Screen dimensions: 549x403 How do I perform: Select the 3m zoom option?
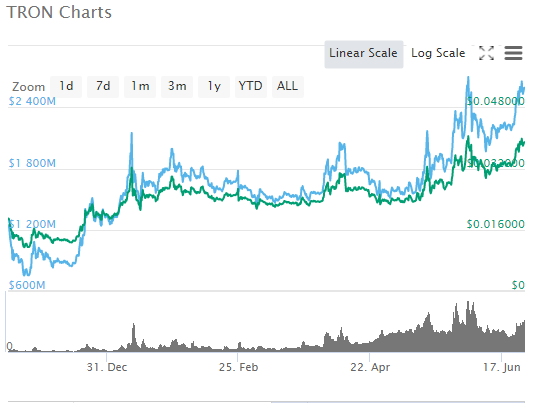177,86
